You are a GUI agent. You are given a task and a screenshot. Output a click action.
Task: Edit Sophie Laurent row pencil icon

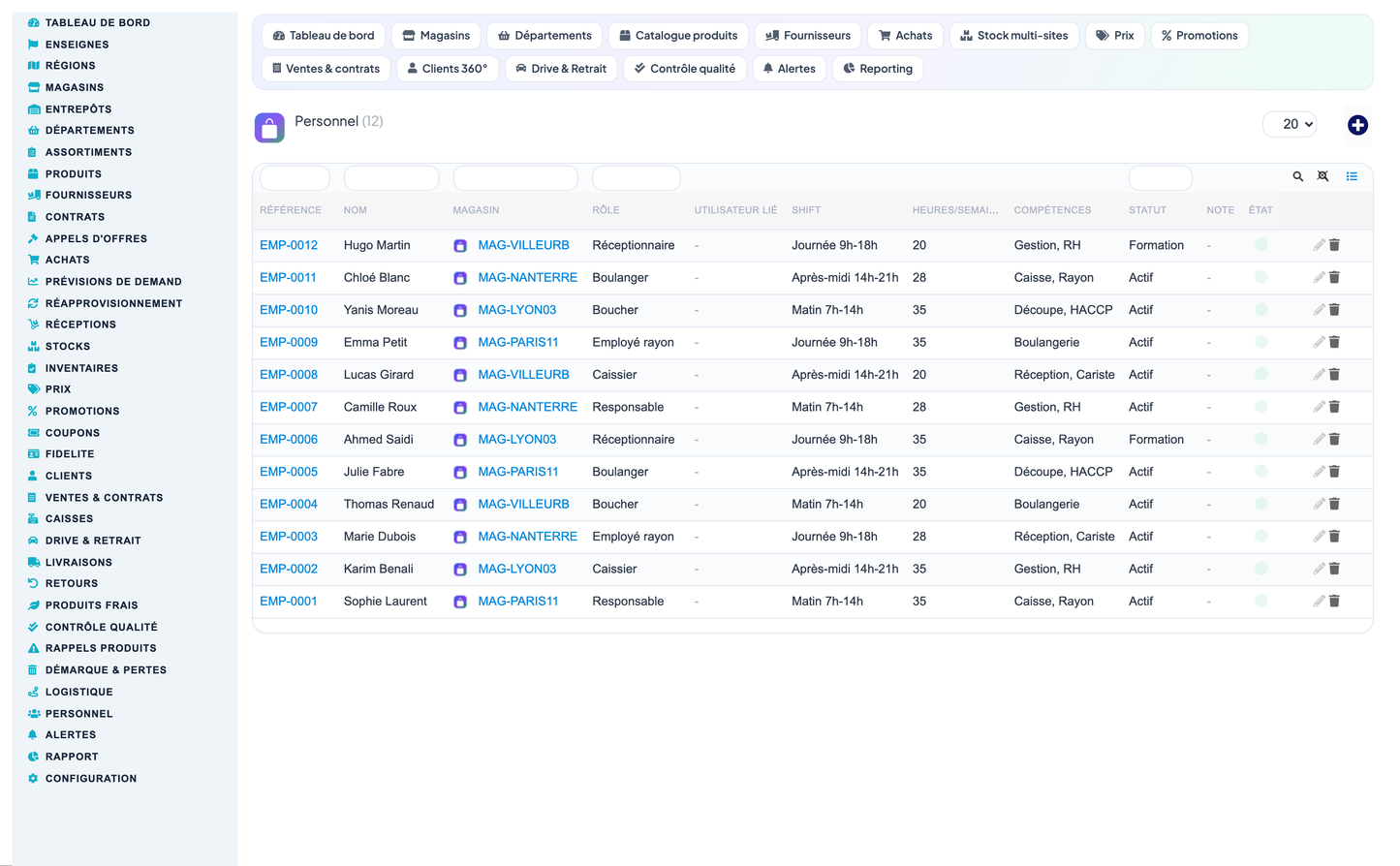(x=1319, y=602)
